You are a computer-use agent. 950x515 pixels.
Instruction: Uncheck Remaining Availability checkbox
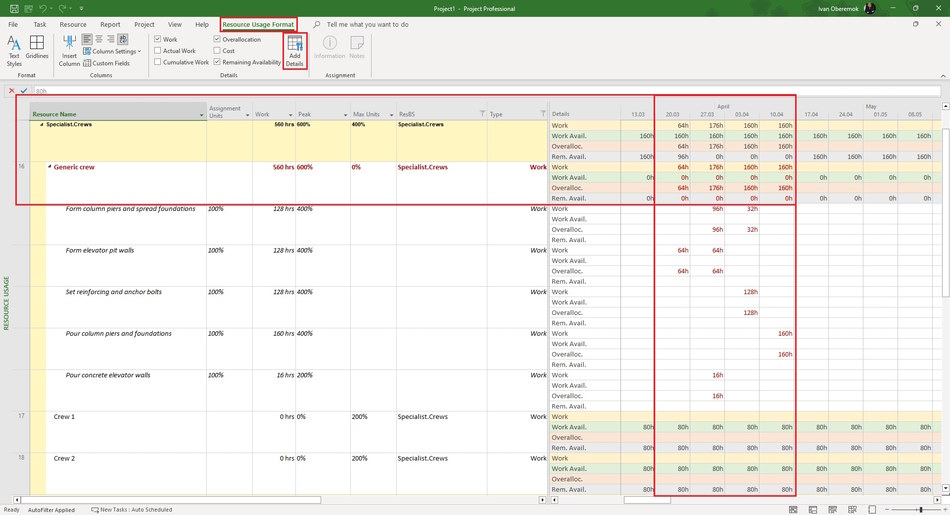click(x=217, y=62)
